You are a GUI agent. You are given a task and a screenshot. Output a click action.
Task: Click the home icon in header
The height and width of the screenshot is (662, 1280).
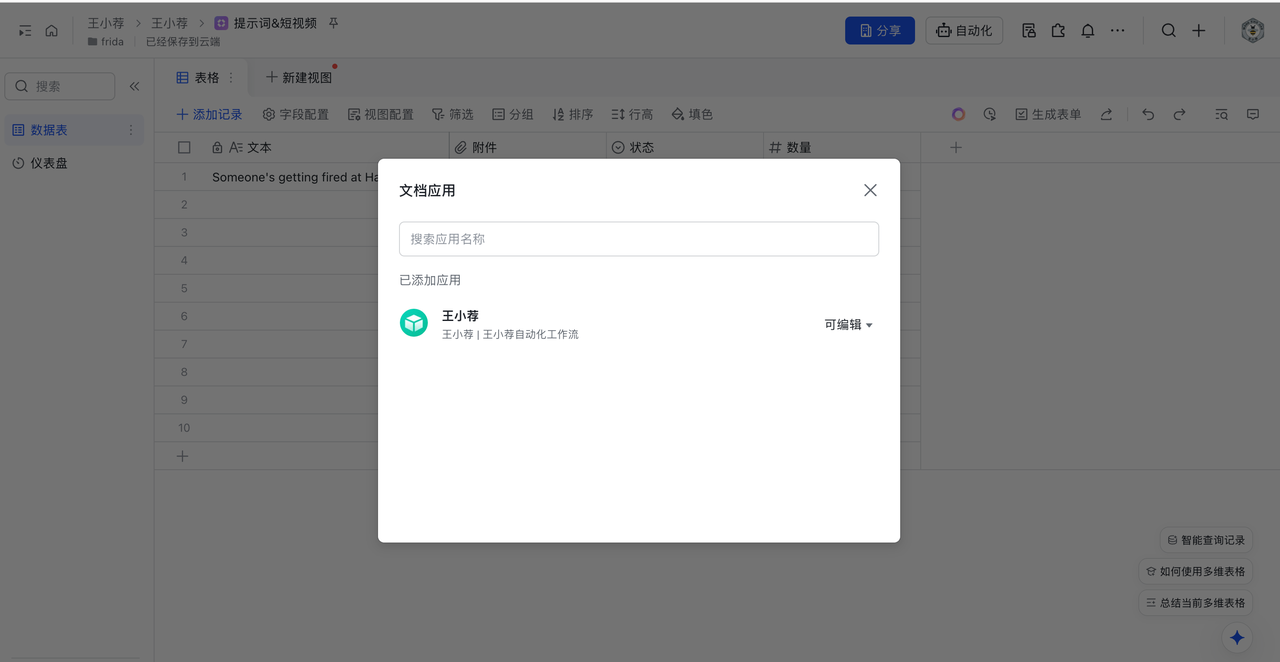52,31
